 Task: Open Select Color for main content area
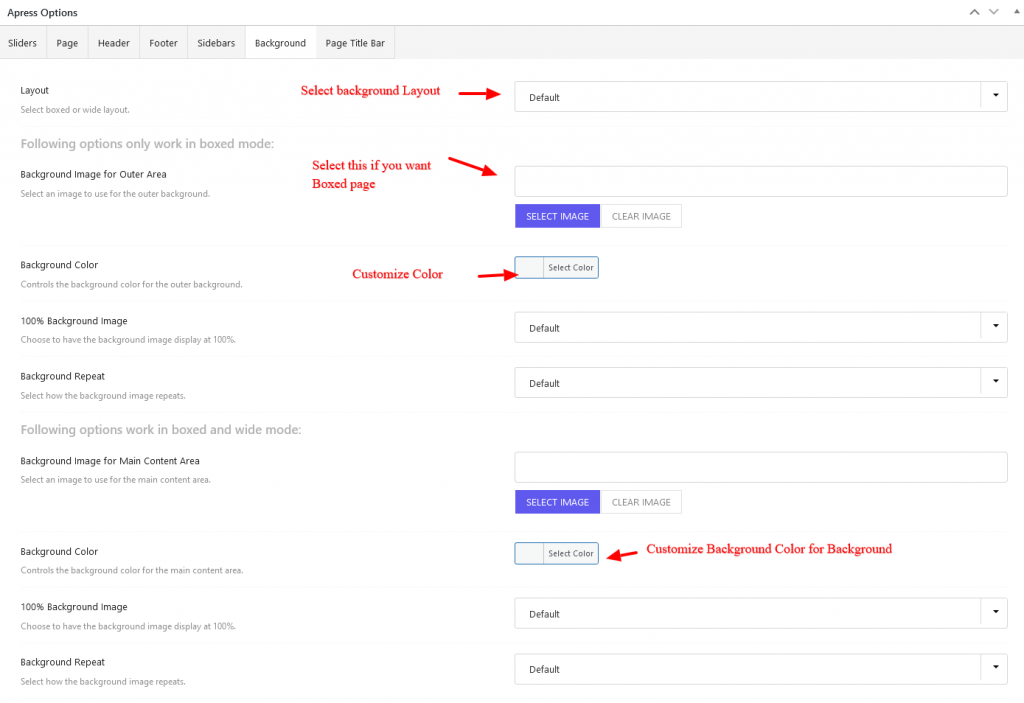tap(571, 553)
